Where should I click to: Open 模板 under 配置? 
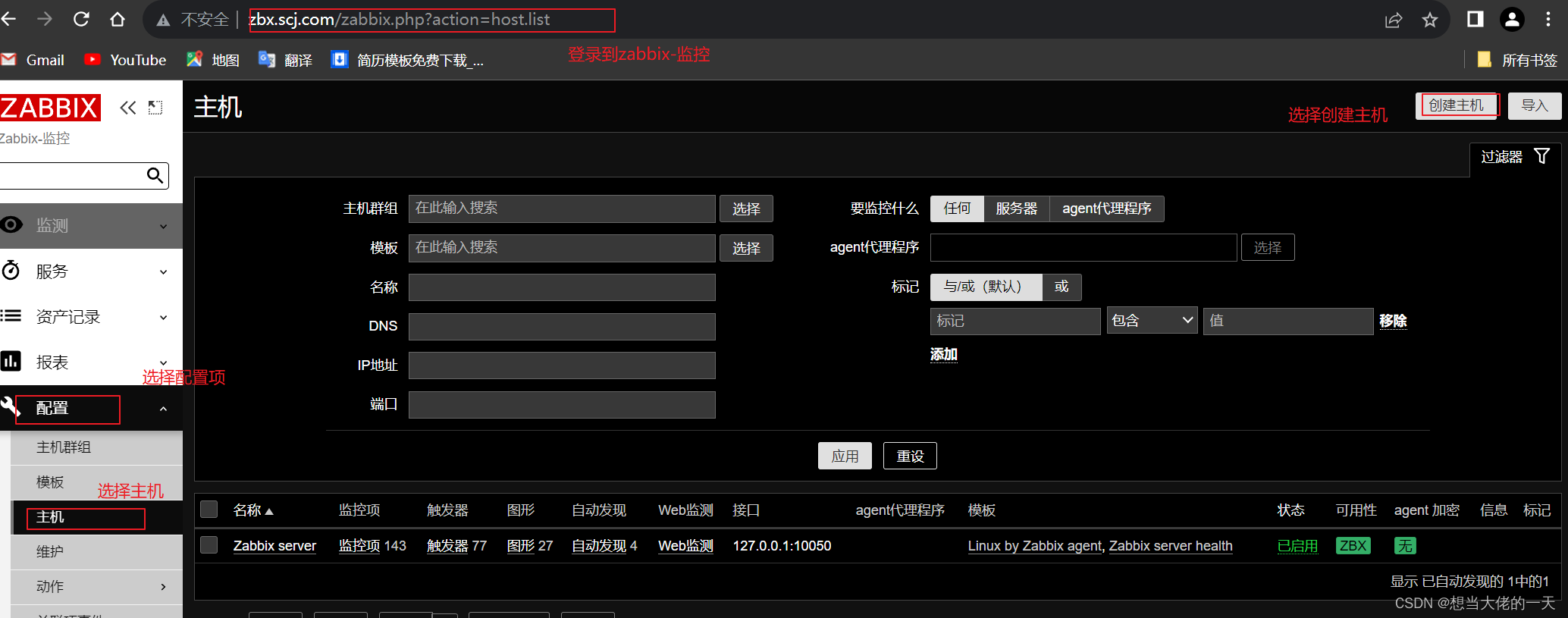97,482
